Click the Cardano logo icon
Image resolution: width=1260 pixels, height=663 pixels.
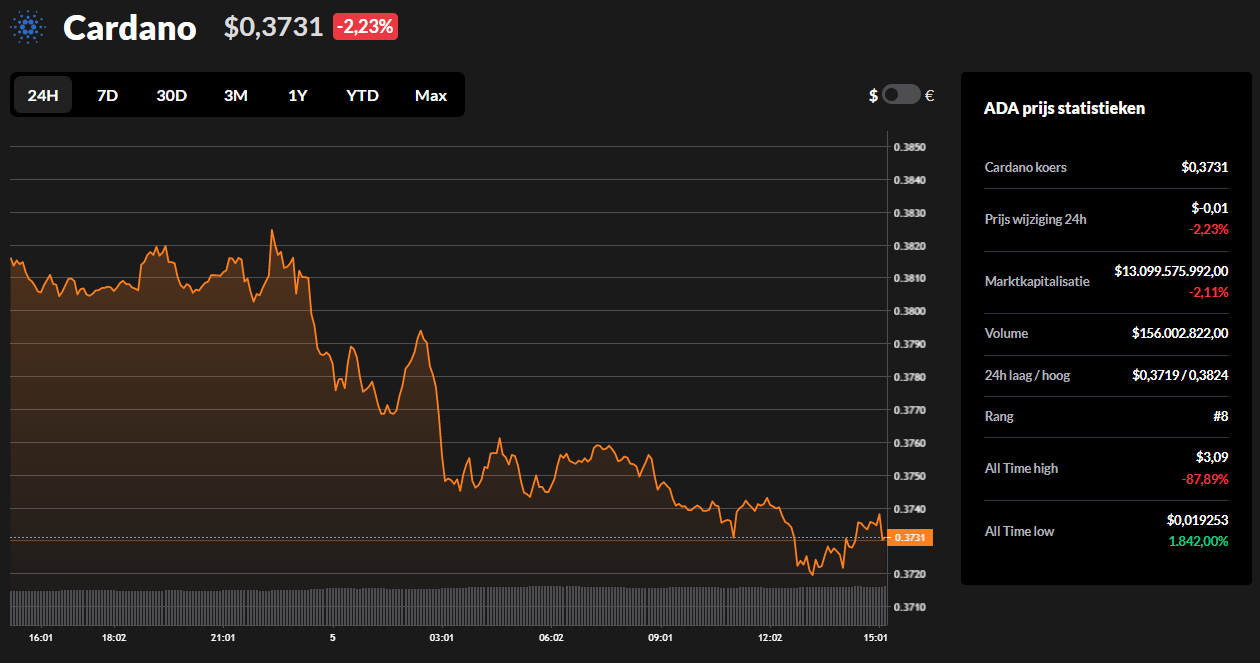[x=28, y=27]
